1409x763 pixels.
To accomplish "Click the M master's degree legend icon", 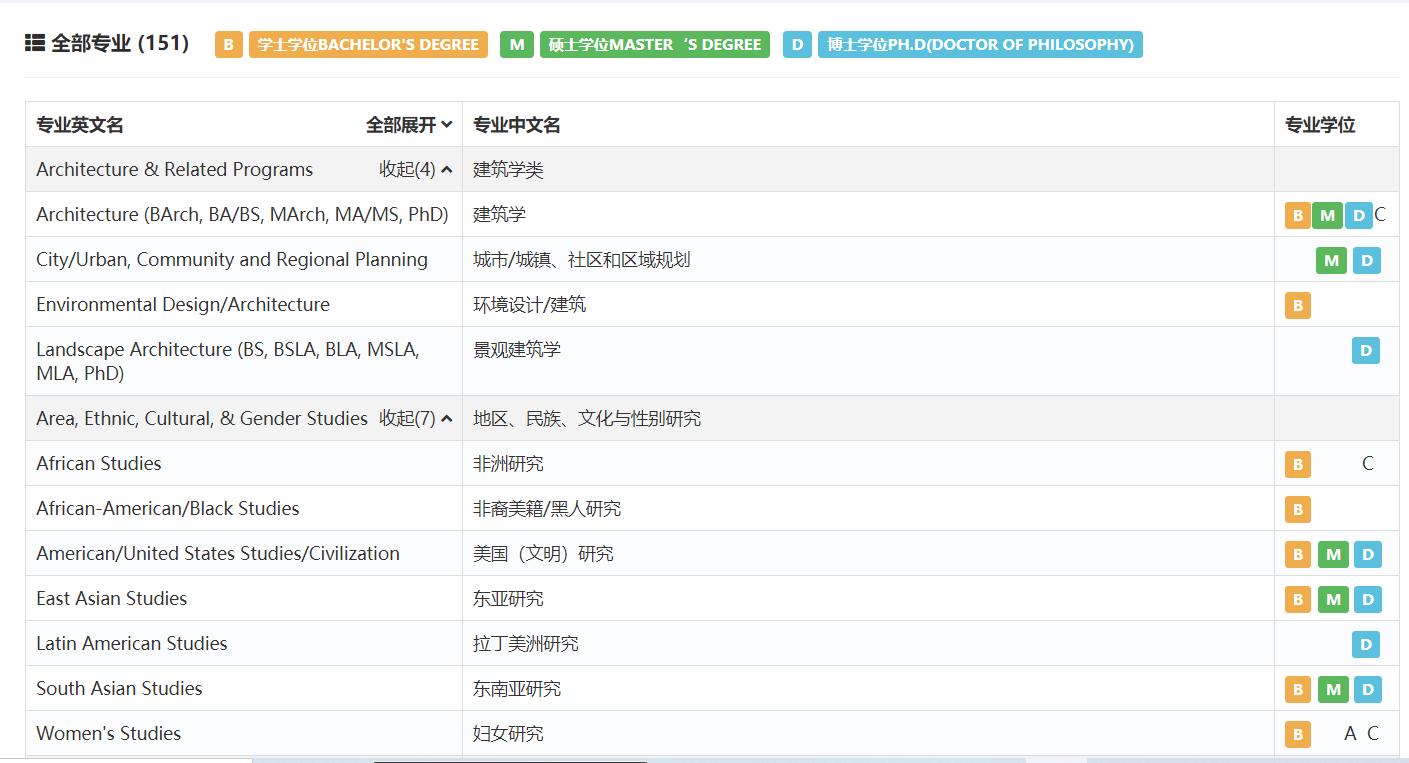I will tap(516, 44).
